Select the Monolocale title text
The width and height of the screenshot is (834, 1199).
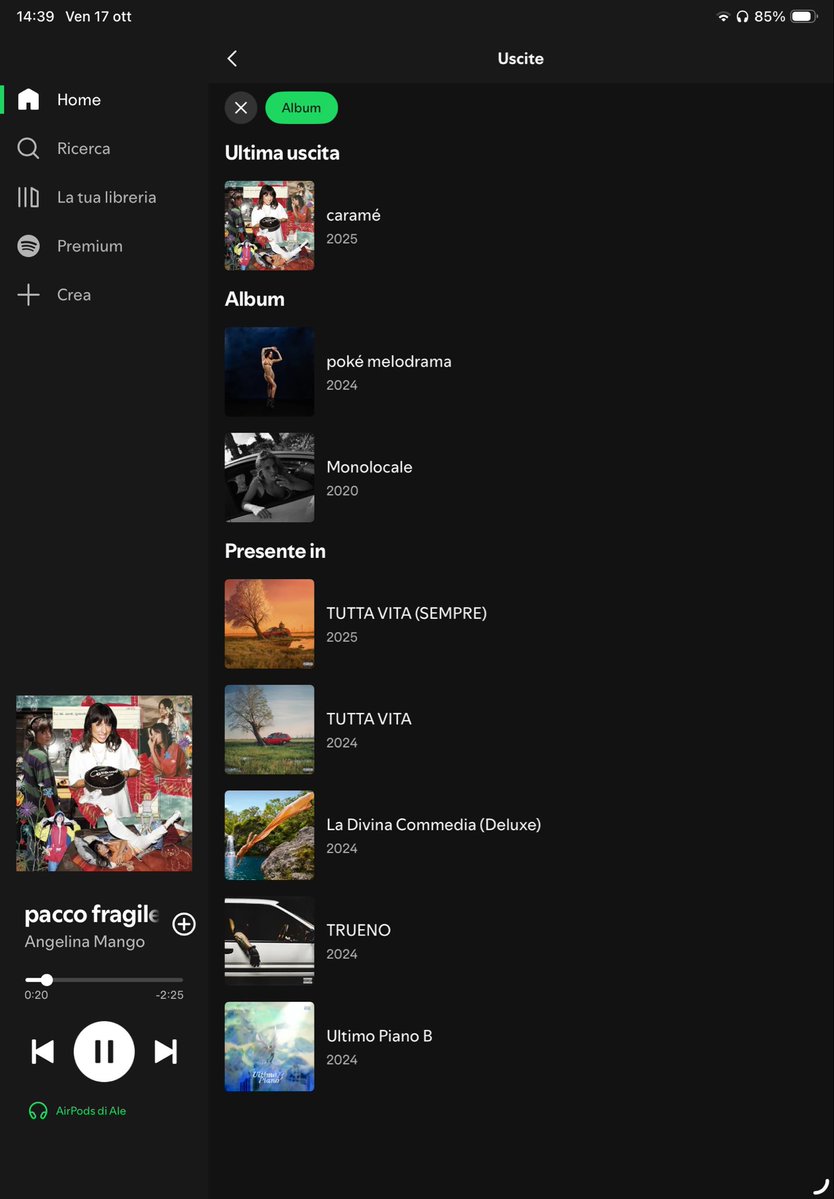click(369, 466)
